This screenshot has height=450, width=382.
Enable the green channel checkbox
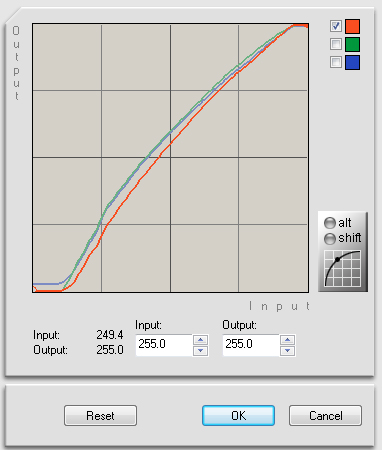[336, 44]
